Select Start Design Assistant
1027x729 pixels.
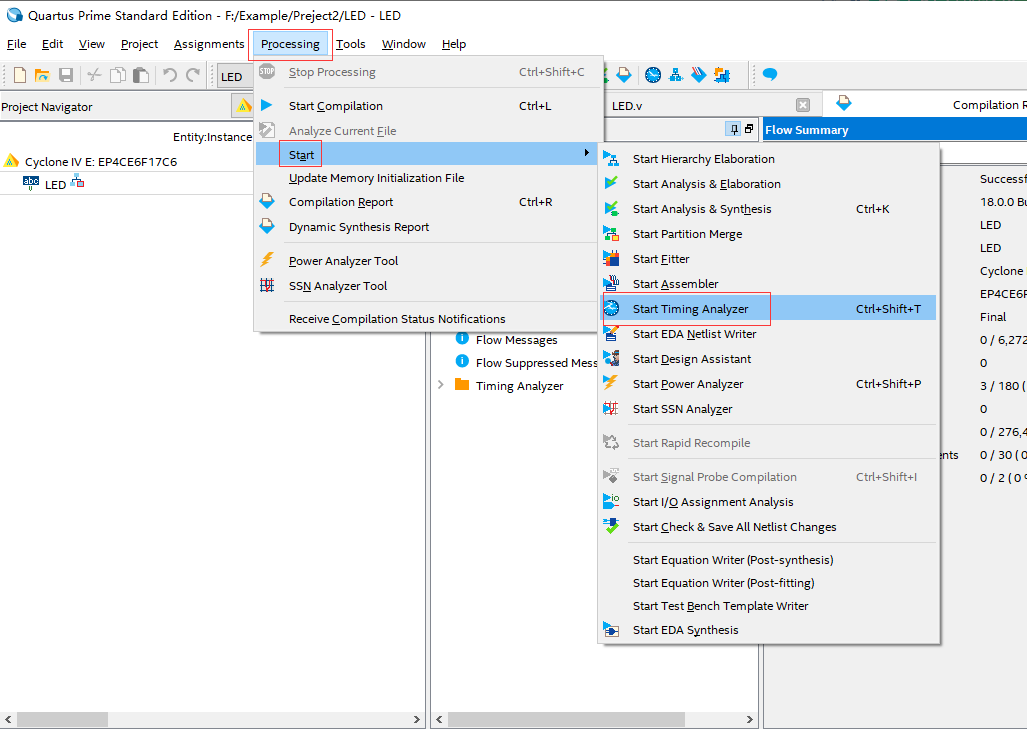(x=769, y=359)
